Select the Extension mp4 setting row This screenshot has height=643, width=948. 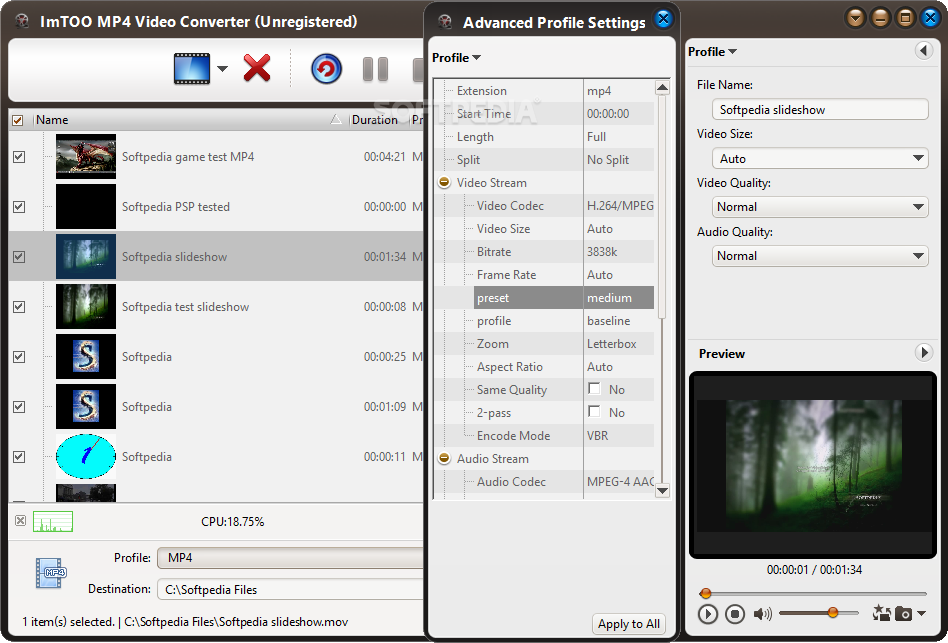544,91
